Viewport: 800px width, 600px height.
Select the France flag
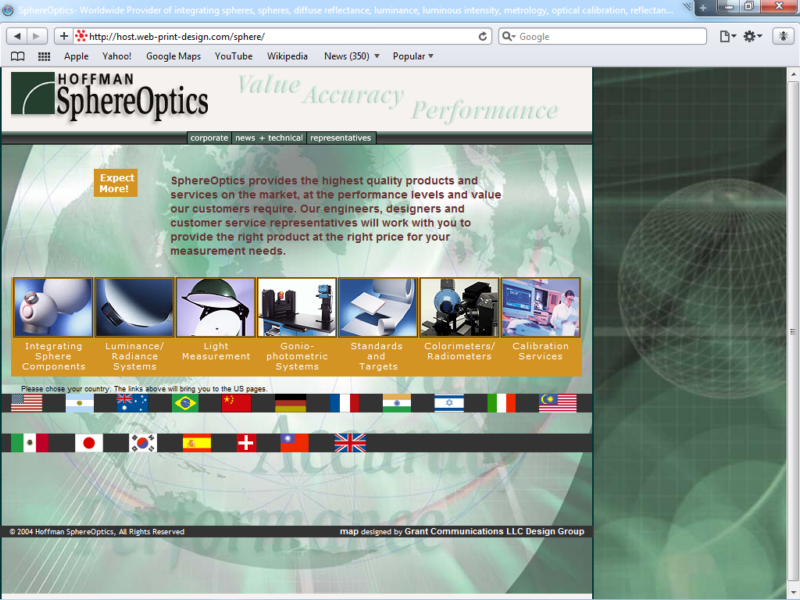[x=344, y=403]
